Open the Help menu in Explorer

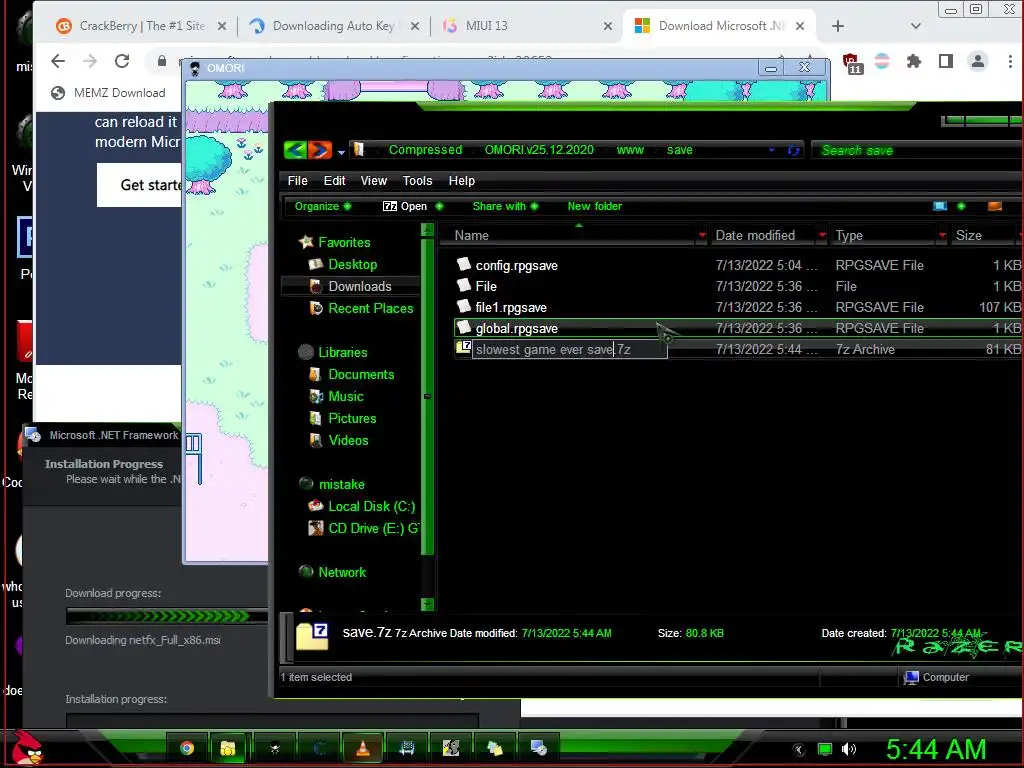coord(462,181)
